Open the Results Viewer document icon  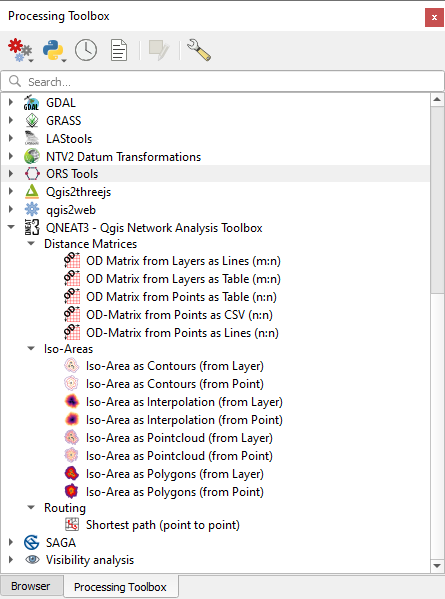click(119, 50)
